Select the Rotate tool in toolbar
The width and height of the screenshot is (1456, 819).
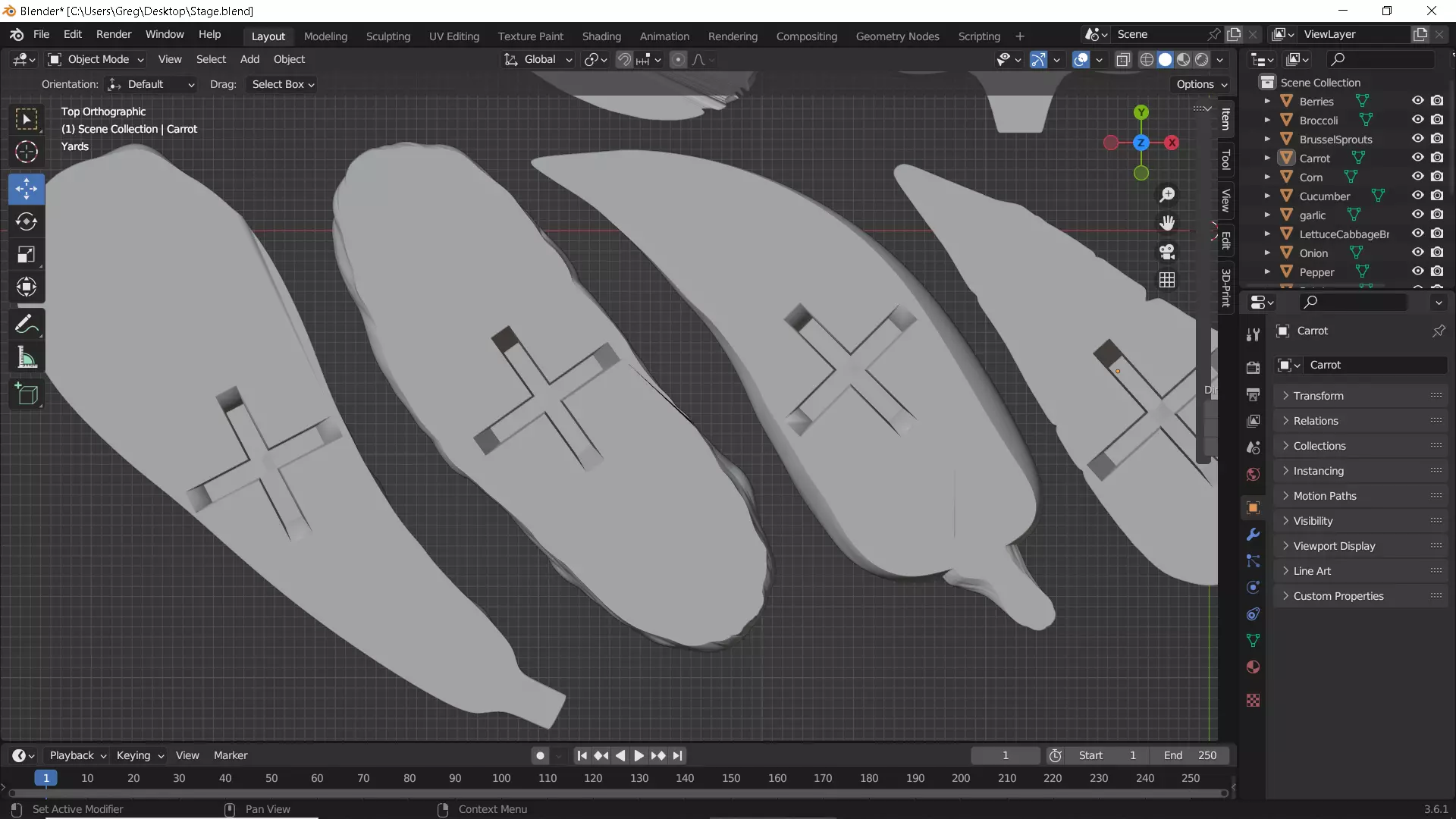[27, 221]
